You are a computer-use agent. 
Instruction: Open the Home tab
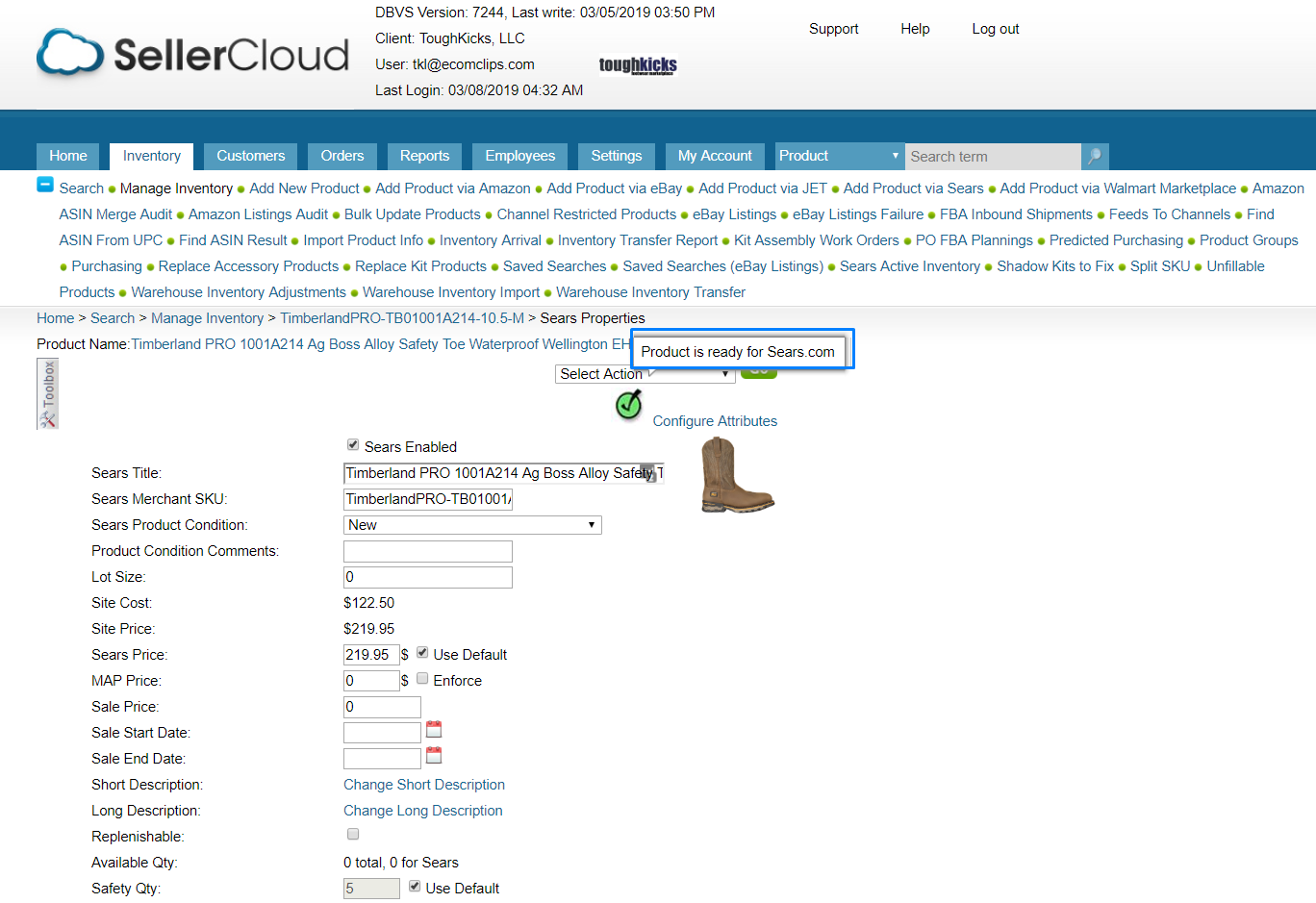(68, 156)
